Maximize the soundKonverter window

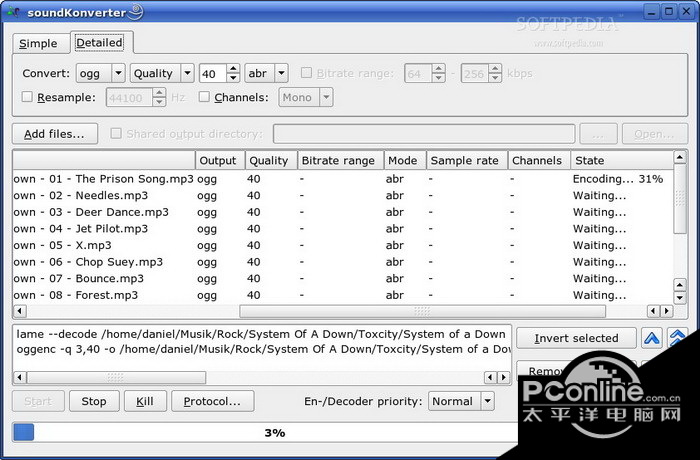[669, 12]
